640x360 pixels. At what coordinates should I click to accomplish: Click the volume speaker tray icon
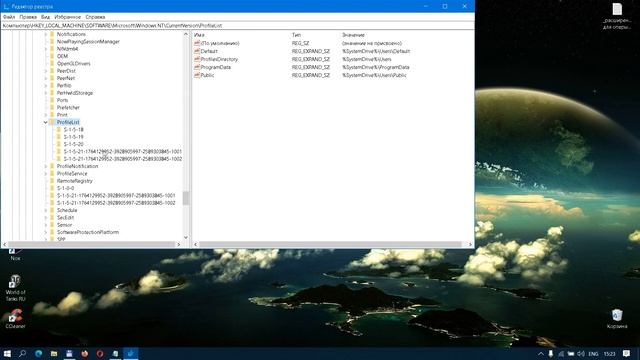coord(580,354)
